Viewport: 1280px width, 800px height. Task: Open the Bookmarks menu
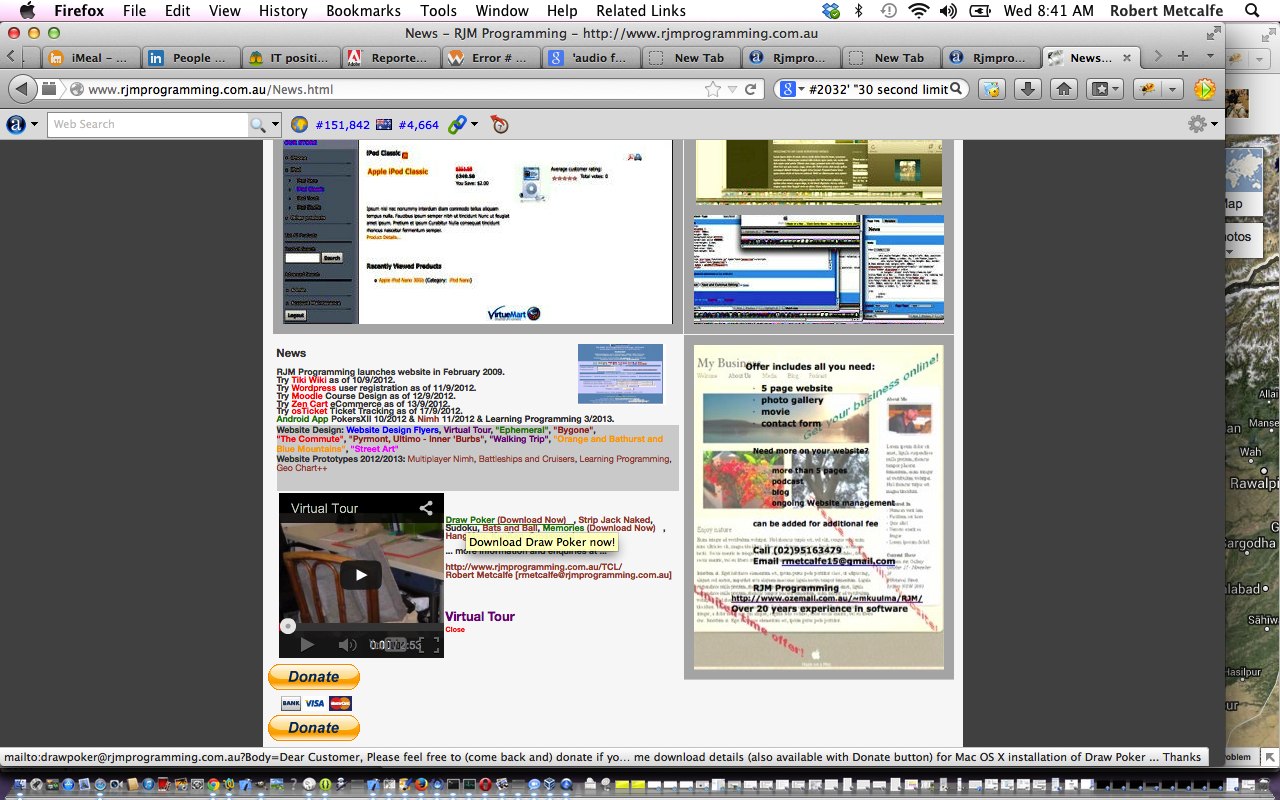[364, 11]
